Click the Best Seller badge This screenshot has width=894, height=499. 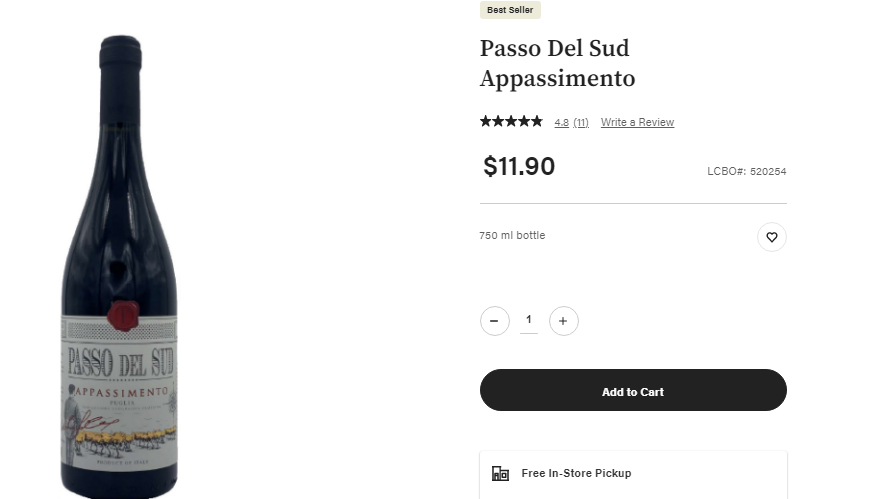click(x=510, y=10)
